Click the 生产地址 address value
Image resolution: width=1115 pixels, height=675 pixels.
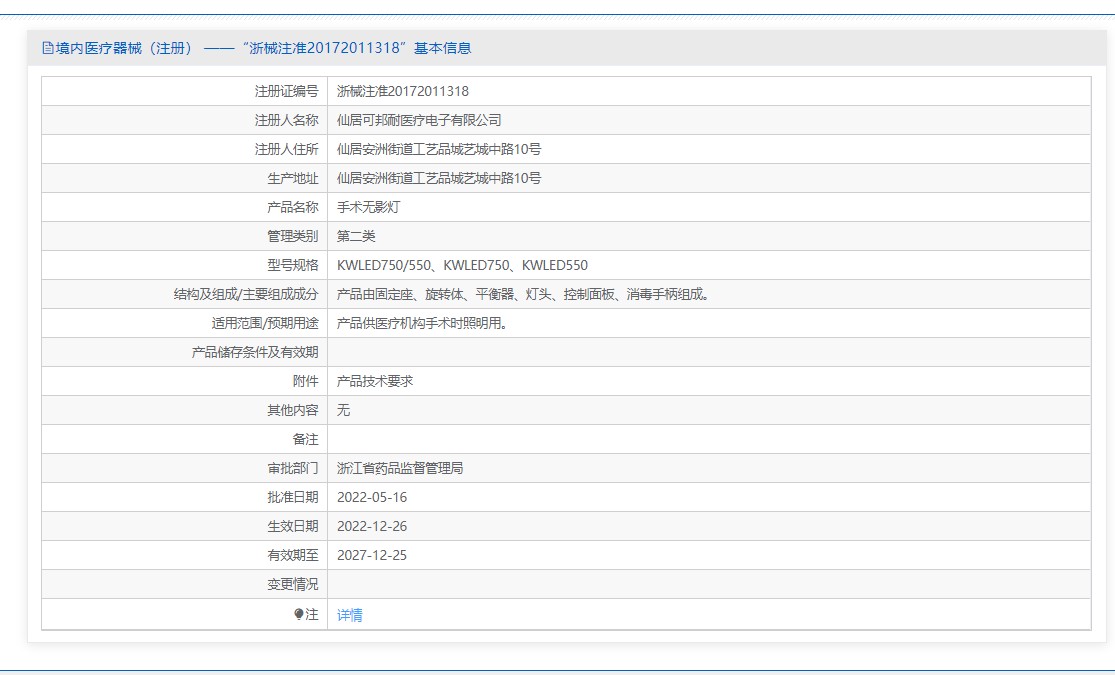(439, 179)
